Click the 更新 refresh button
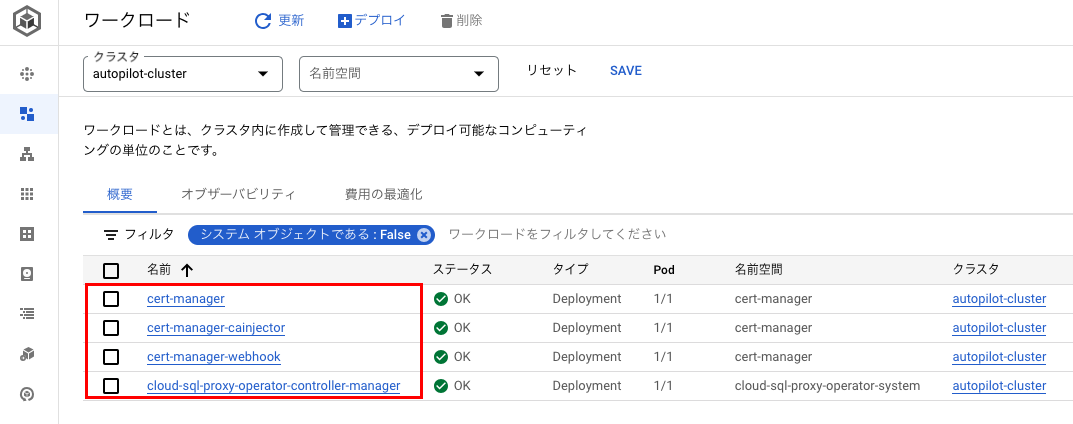1073x424 pixels. tap(279, 21)
